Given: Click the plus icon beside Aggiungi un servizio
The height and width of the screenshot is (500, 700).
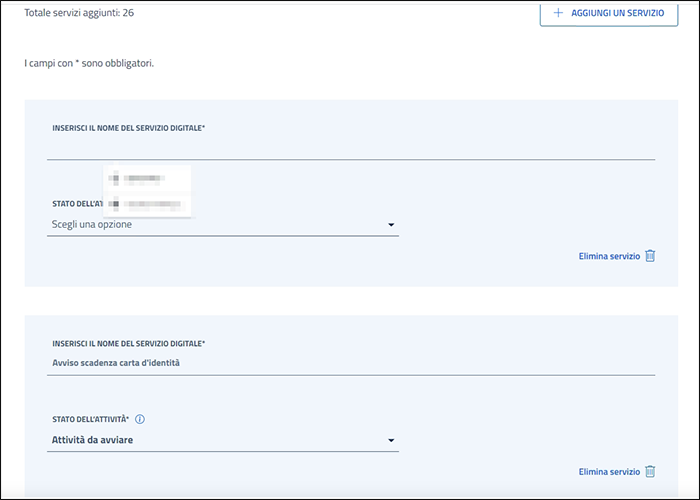Looking at the screenshot, I should click(558, 12).
